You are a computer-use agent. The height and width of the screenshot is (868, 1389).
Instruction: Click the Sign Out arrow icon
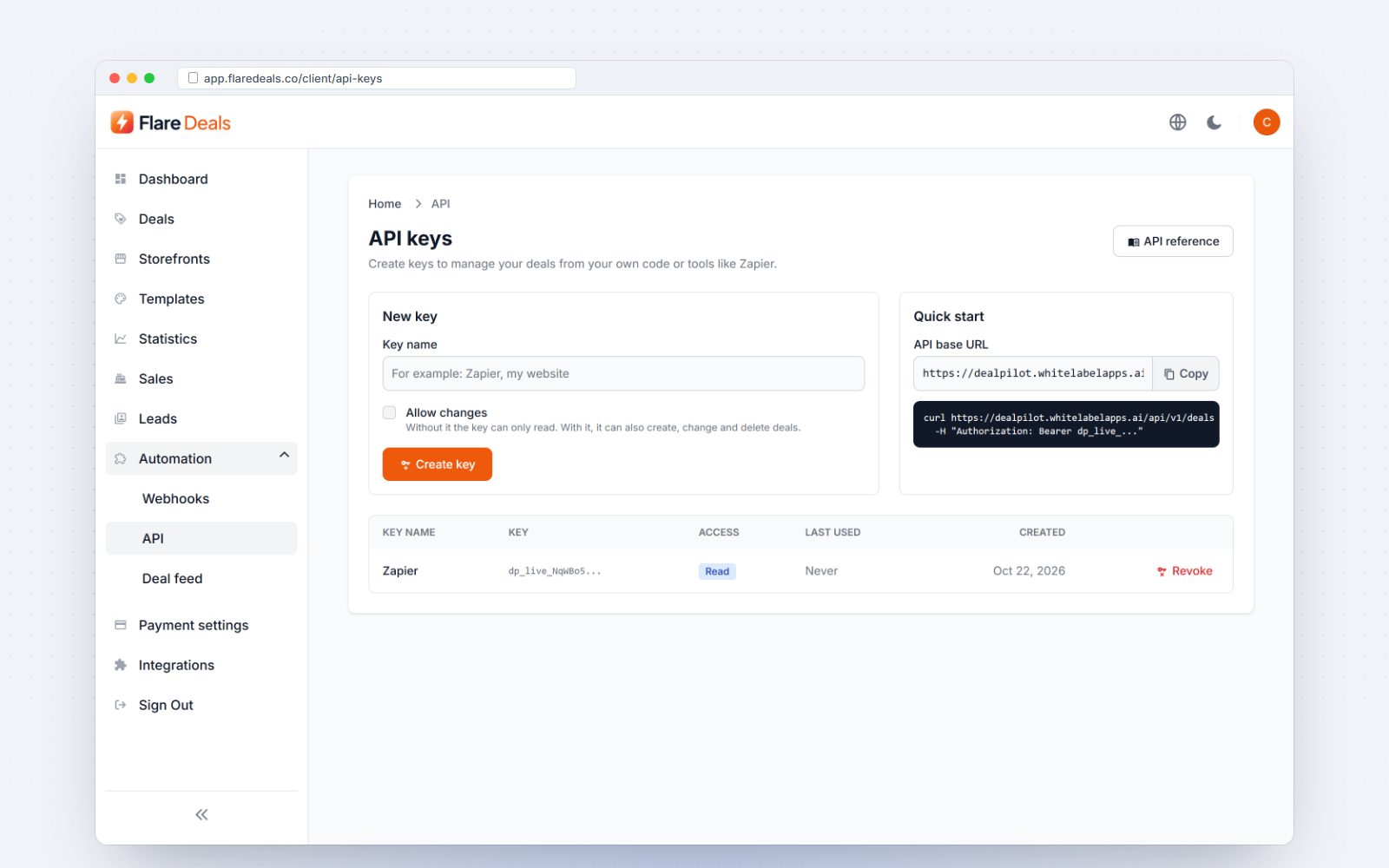[x=121, y=705]
